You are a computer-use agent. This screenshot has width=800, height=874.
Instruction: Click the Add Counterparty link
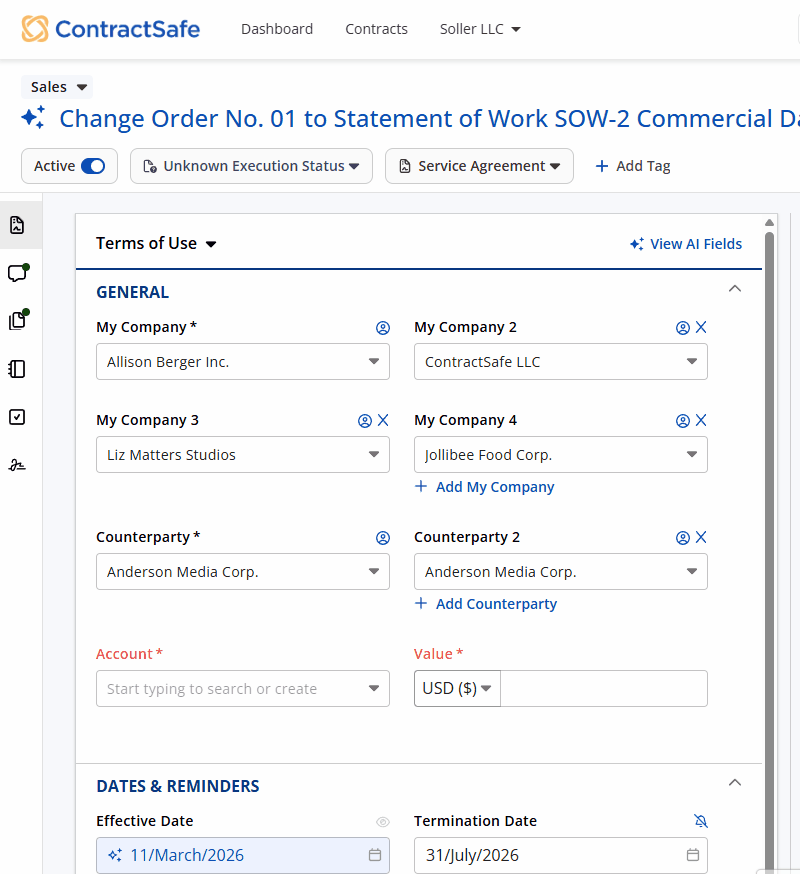(486, 604)
